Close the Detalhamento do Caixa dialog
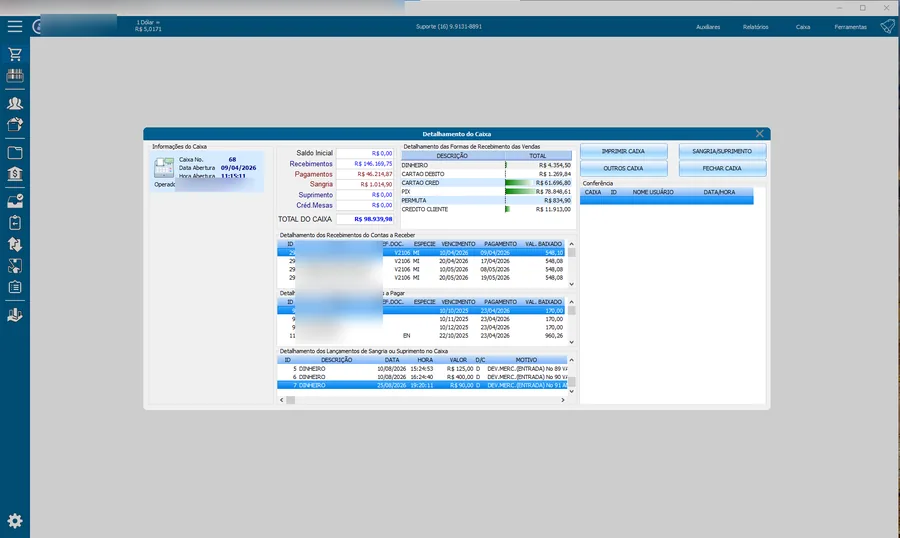The image size is (900, 538). [759, 134]
